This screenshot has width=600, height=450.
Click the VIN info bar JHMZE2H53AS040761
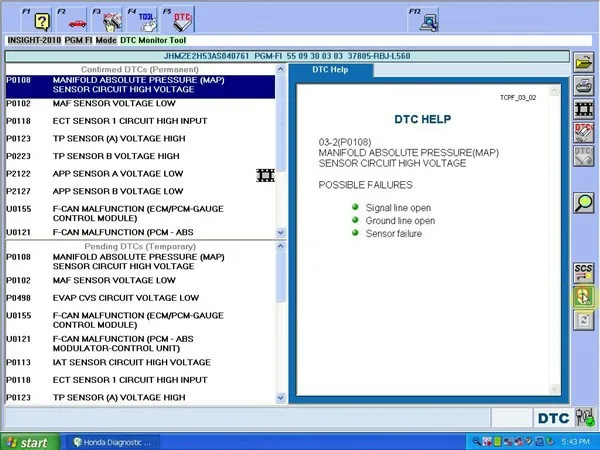287,56
